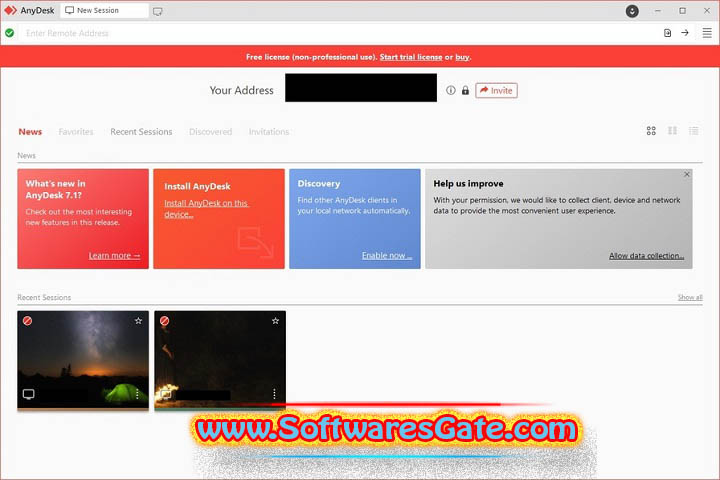
Task: Click the Help us improve heading
Action: coord(468,183)
